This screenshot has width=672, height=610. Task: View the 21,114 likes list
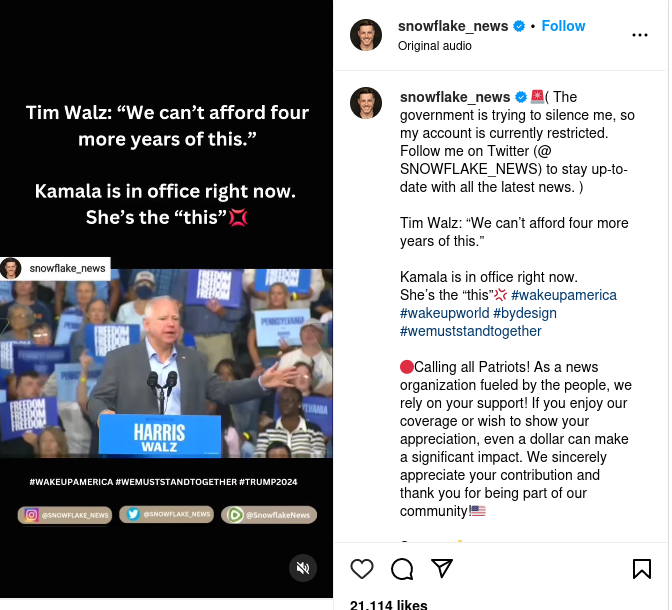pos(389,604)
